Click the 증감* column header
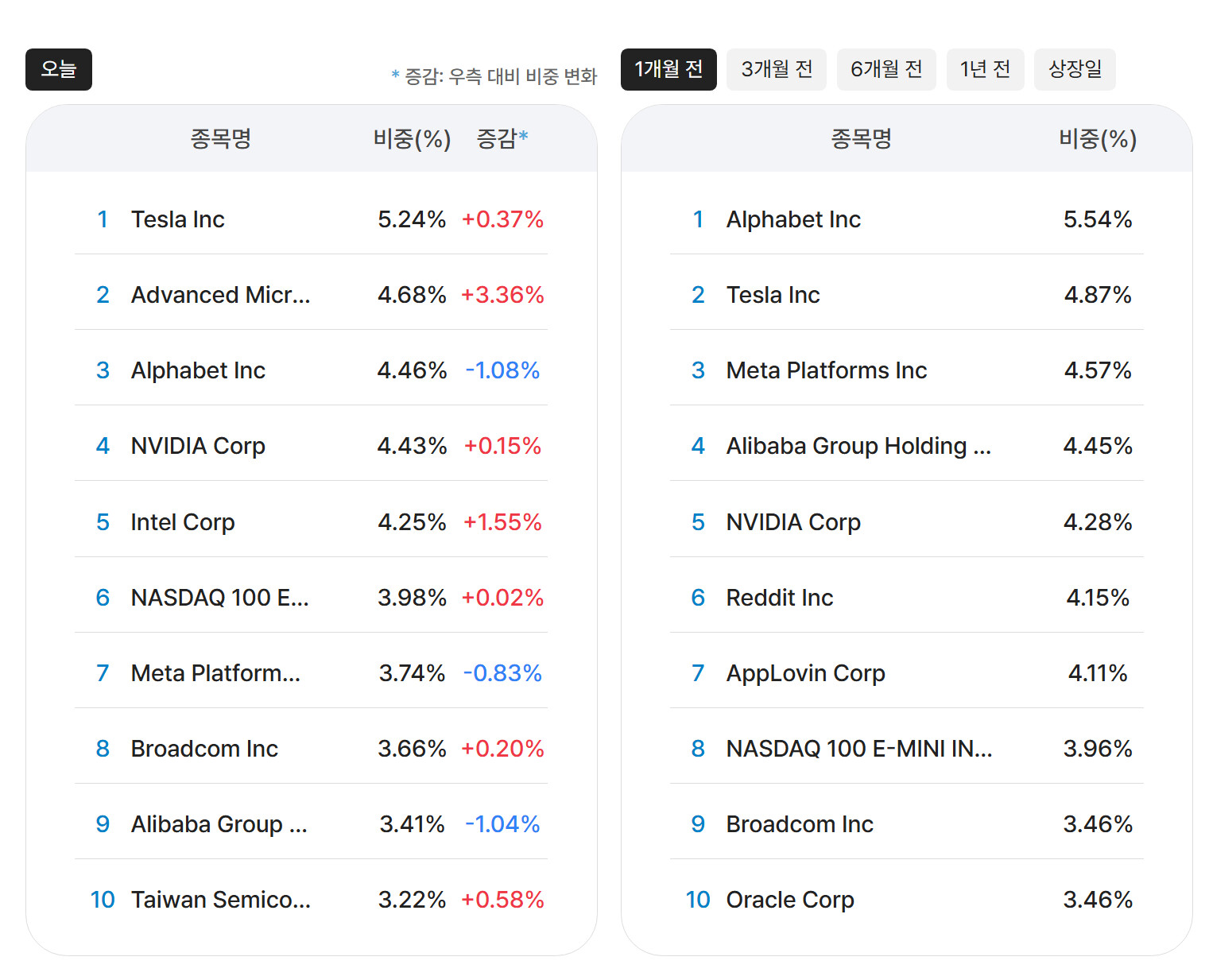Screen dimensions: 1209x980 point(502,139)
